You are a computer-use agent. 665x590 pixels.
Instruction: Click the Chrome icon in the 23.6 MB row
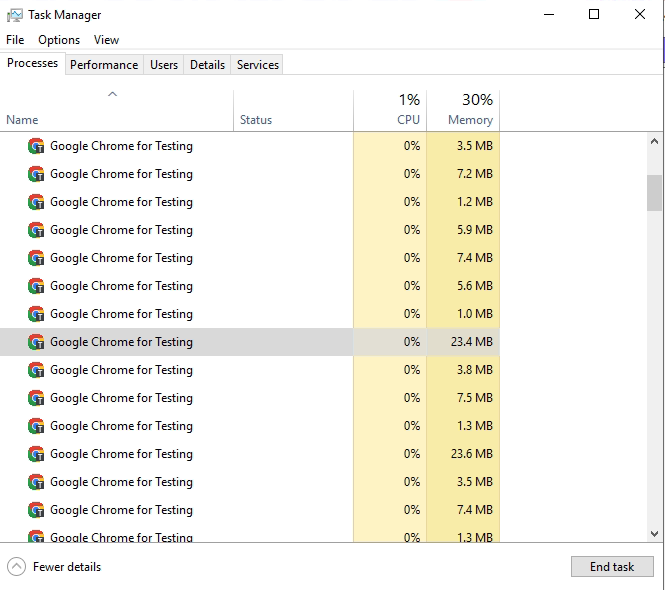(x=36, y=454)
